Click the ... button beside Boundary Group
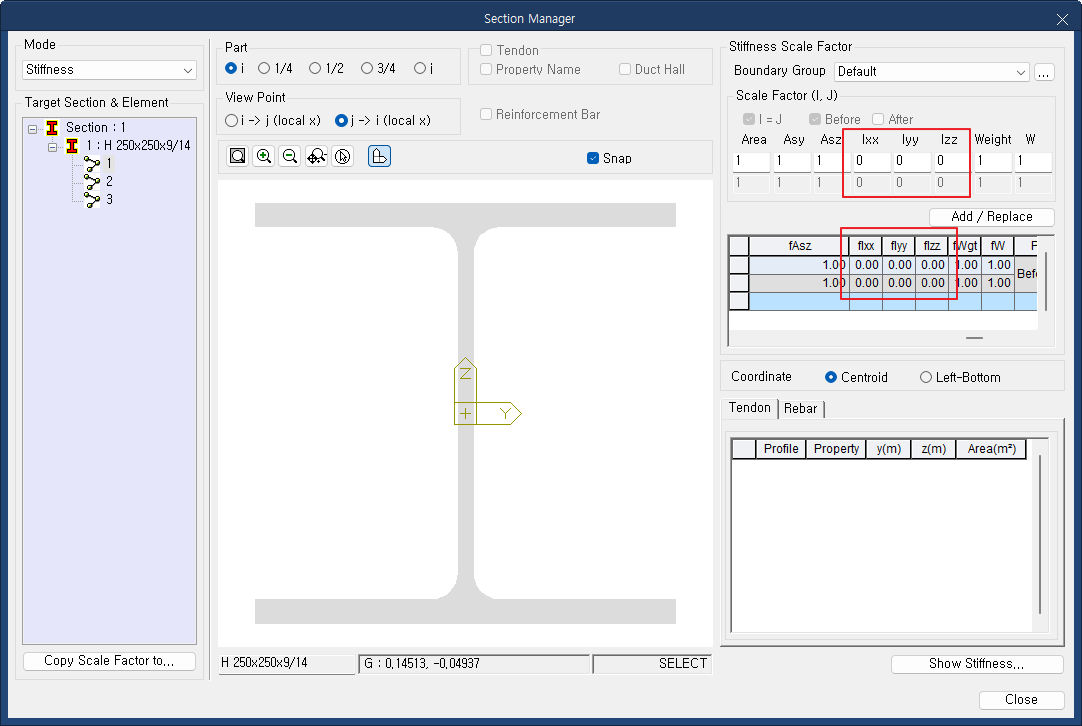The image size is (1082, 726). tap(1044, 72)
